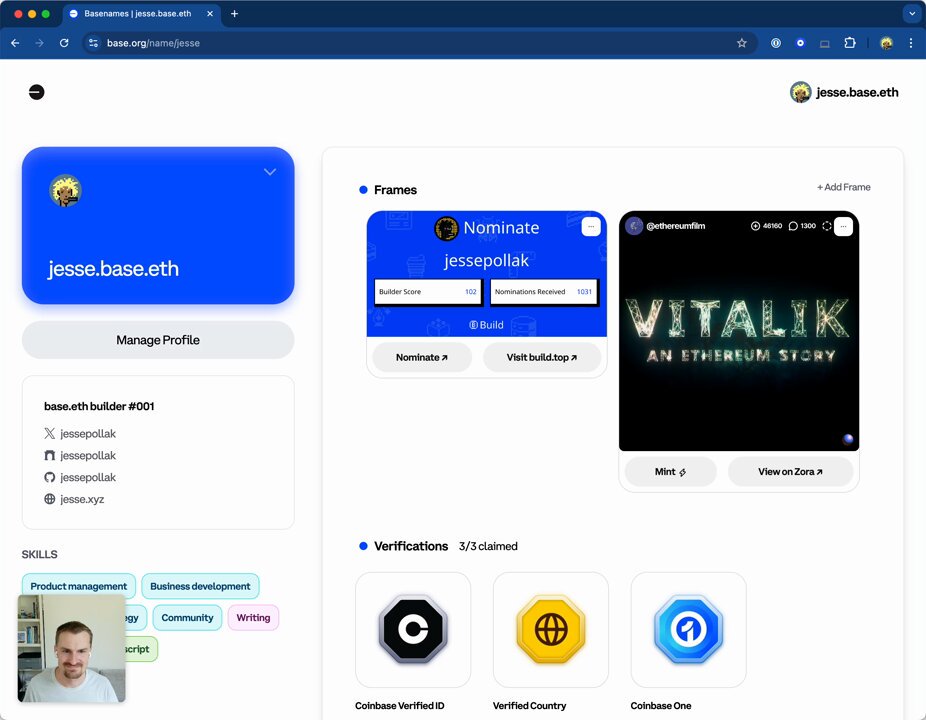Image resolution: width=926 pixels, height=720 pixels.
Task: Close the Basenames tab
Action: click(210, 14)
